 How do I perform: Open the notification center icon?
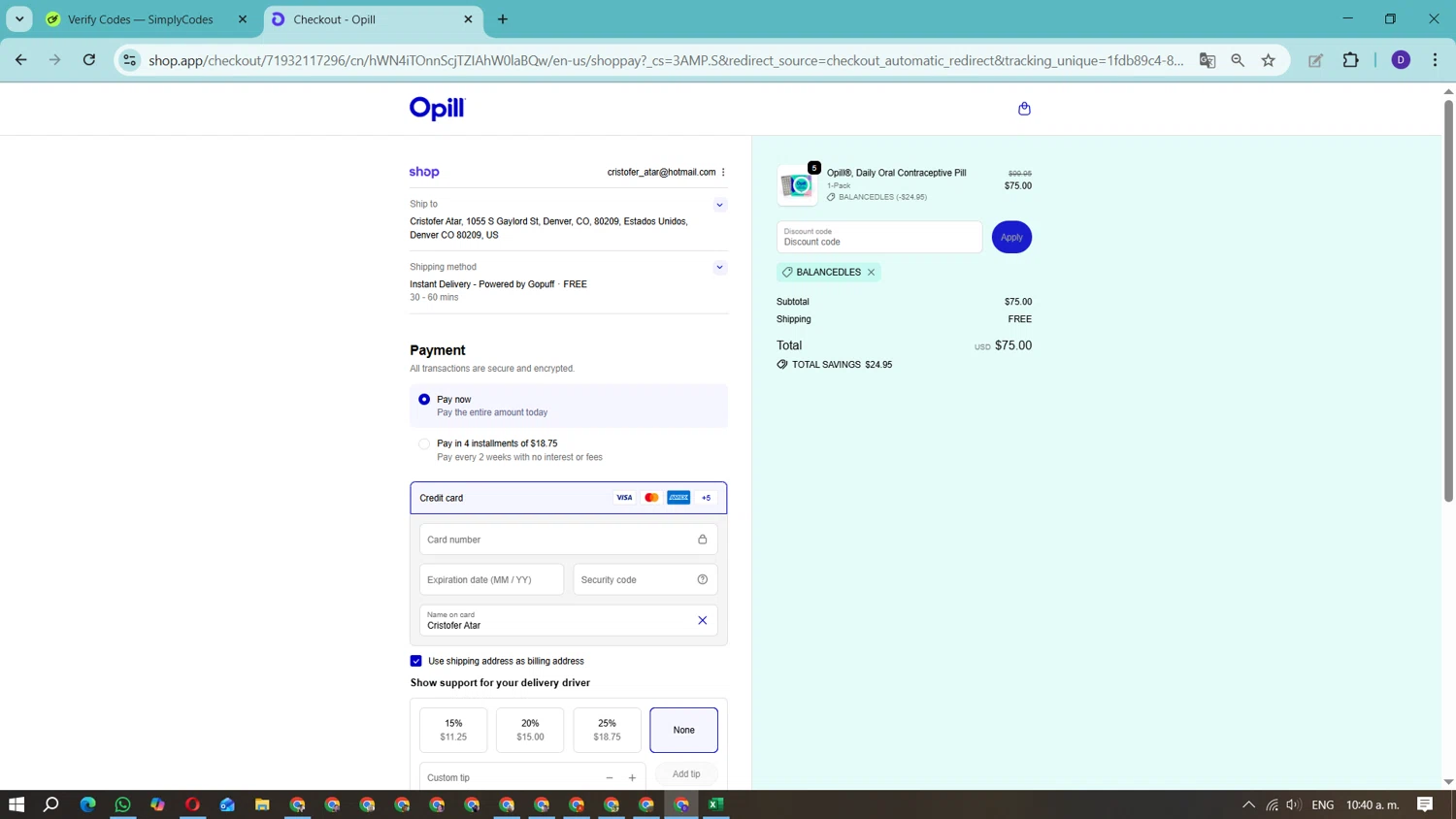click(x=1425, y=804)
